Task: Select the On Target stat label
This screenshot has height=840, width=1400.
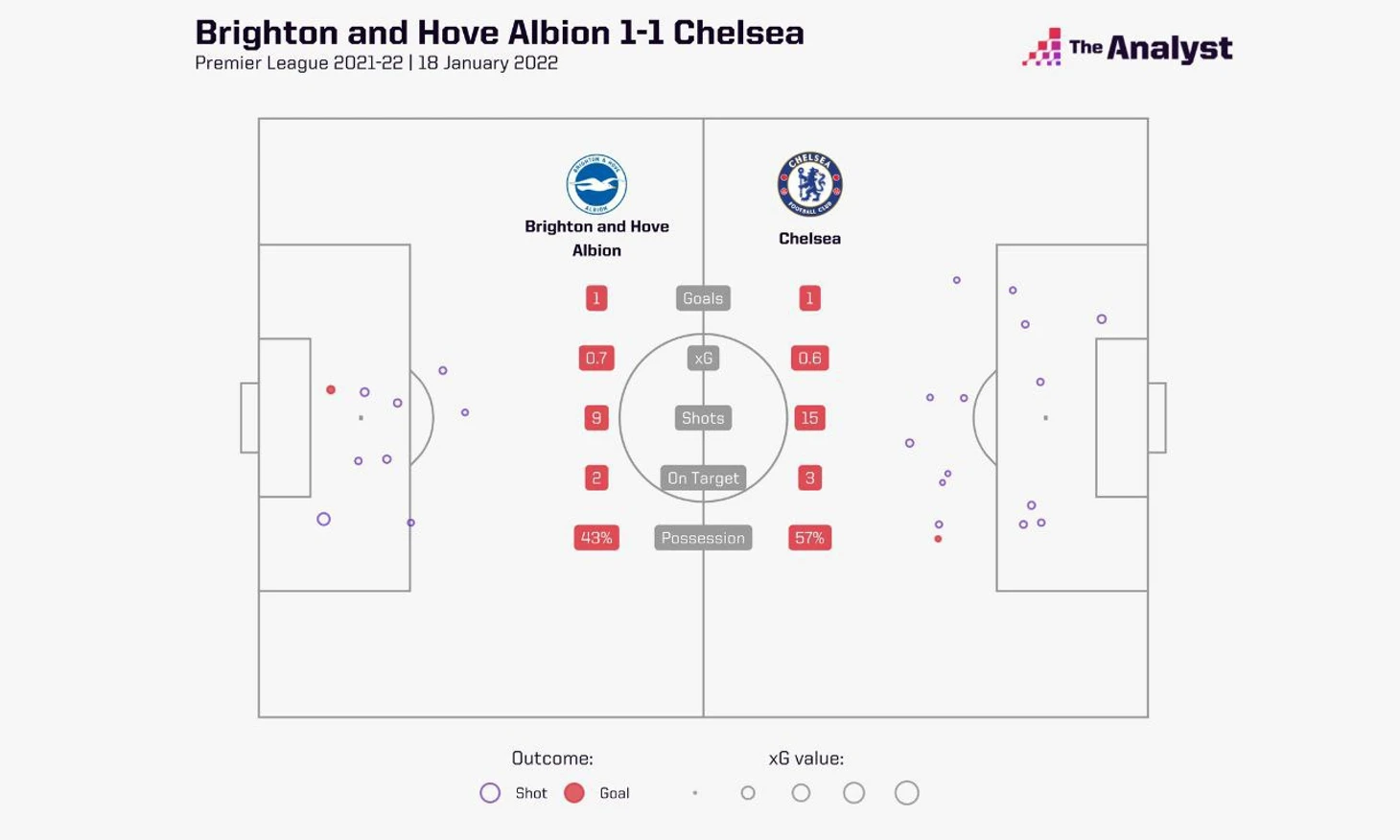Action: [703, 478]
